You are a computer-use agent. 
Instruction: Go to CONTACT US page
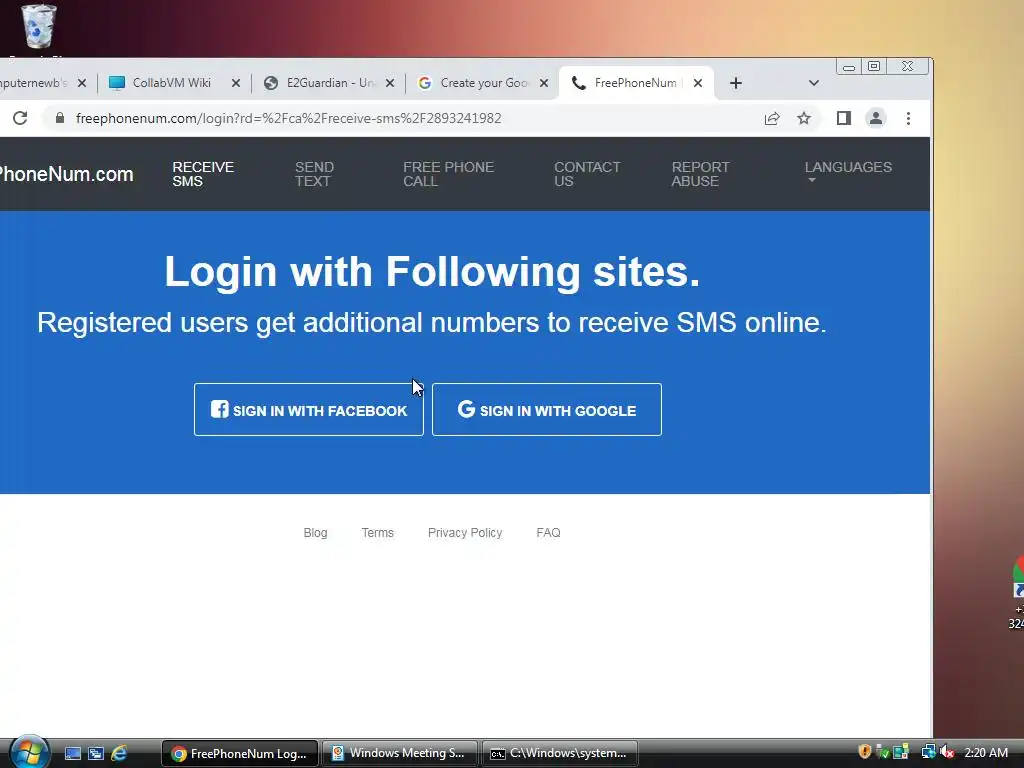[x=587, y=174]
